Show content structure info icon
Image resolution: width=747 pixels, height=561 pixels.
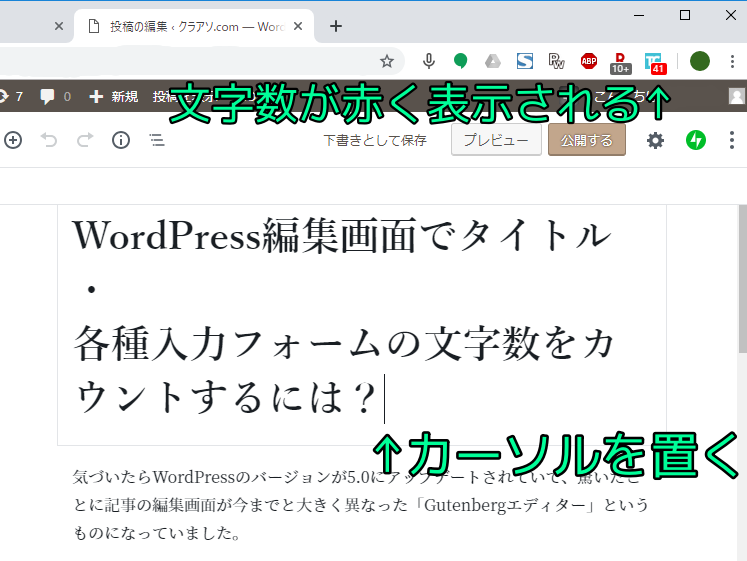coord(121,140)
